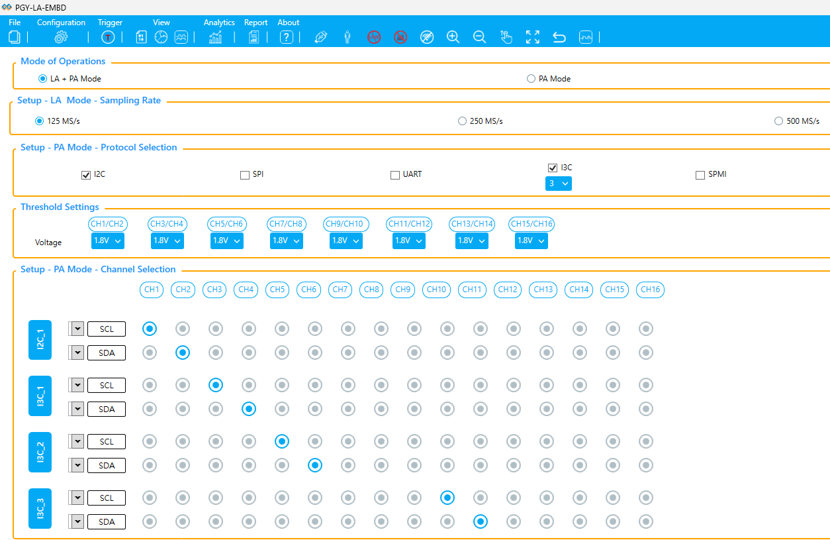Click the I2C_1 SCL signal name field
830x540 pixels.
(x=107, y=329)
